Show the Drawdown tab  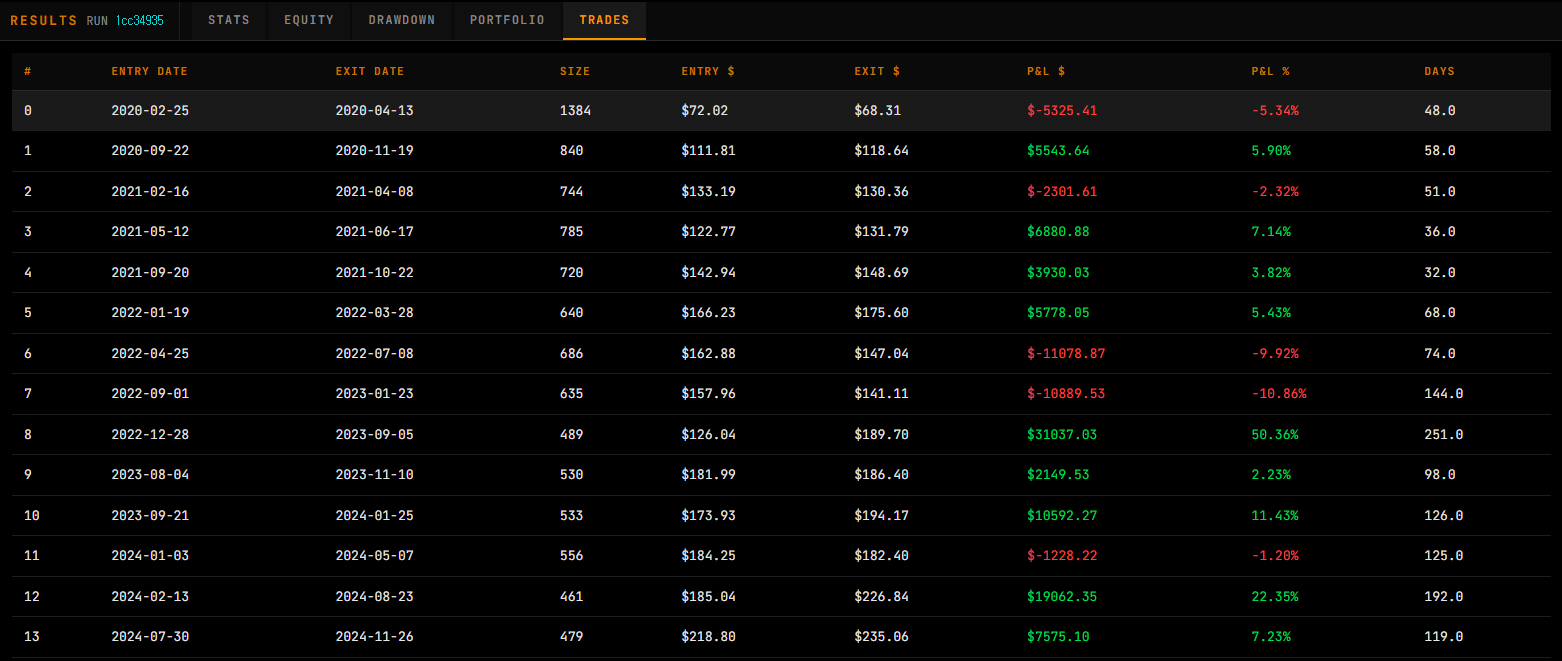coord(402,20)
